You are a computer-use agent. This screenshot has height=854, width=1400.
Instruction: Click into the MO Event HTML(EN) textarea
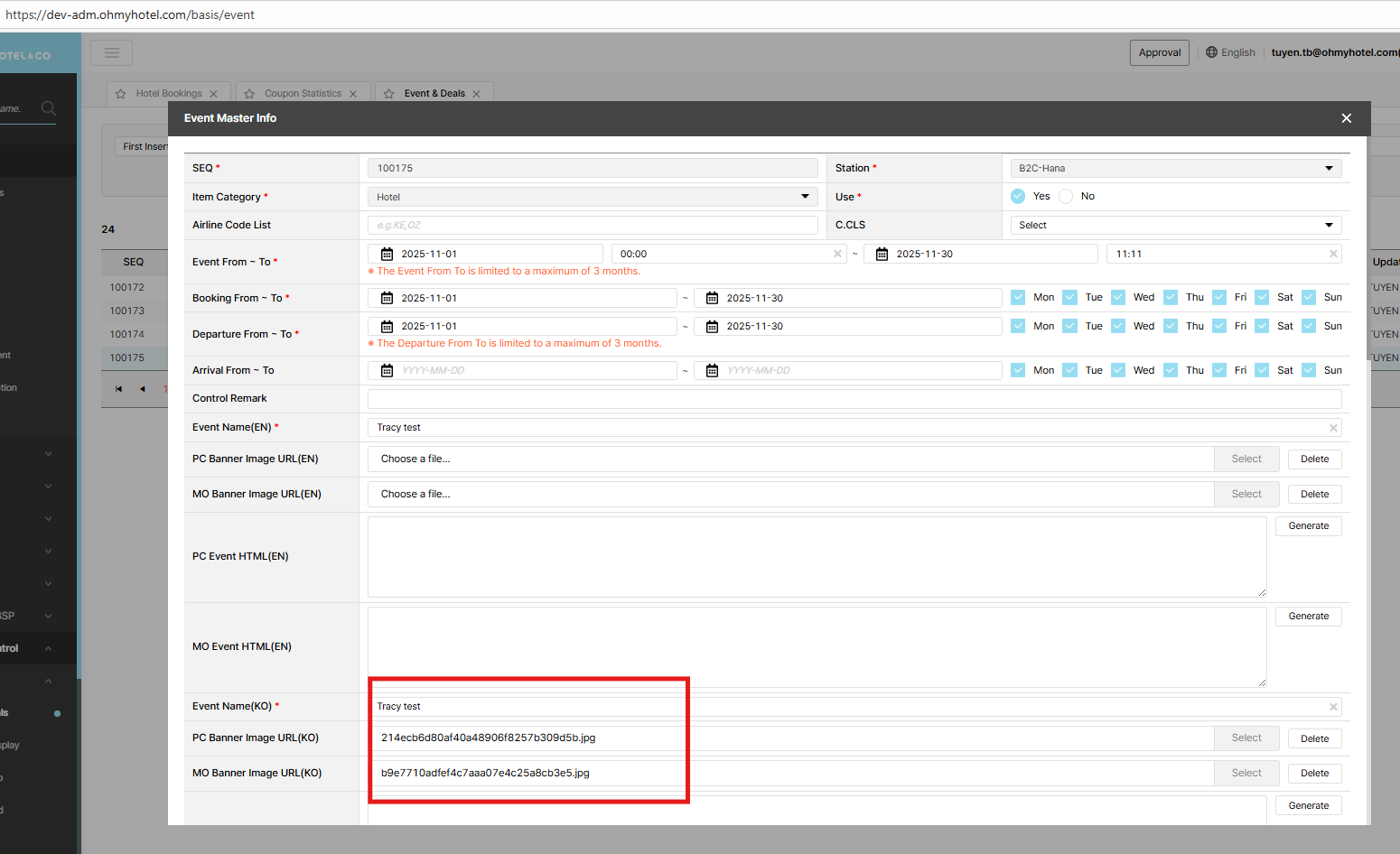tap(817, 647)
